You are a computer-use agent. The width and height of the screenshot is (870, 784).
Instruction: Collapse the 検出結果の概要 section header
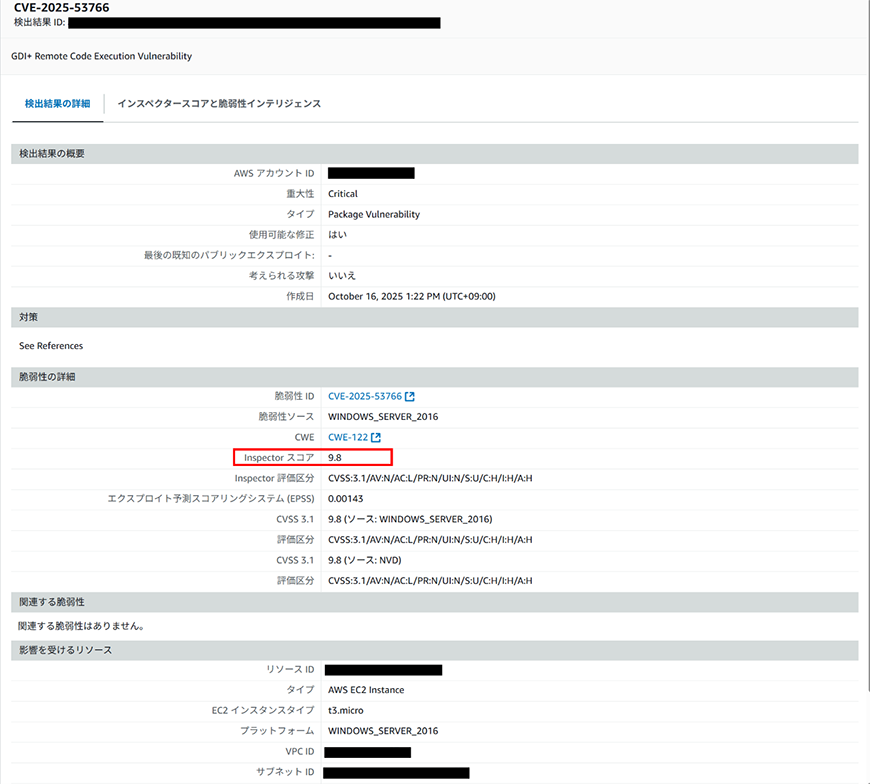click(x=52, y=154)
